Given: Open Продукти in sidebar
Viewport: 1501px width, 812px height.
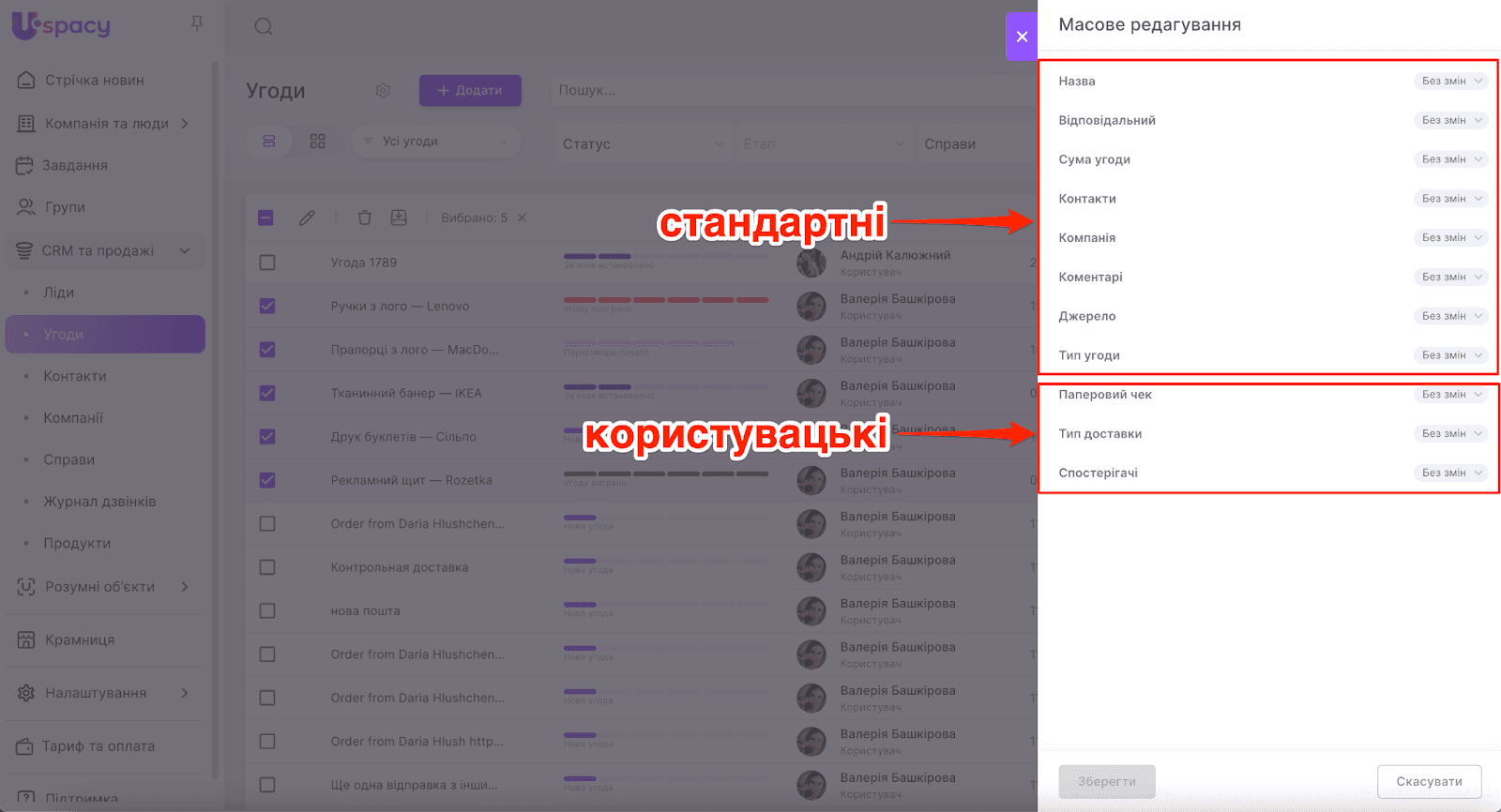Looking at the screenshot, I should 77,544.
